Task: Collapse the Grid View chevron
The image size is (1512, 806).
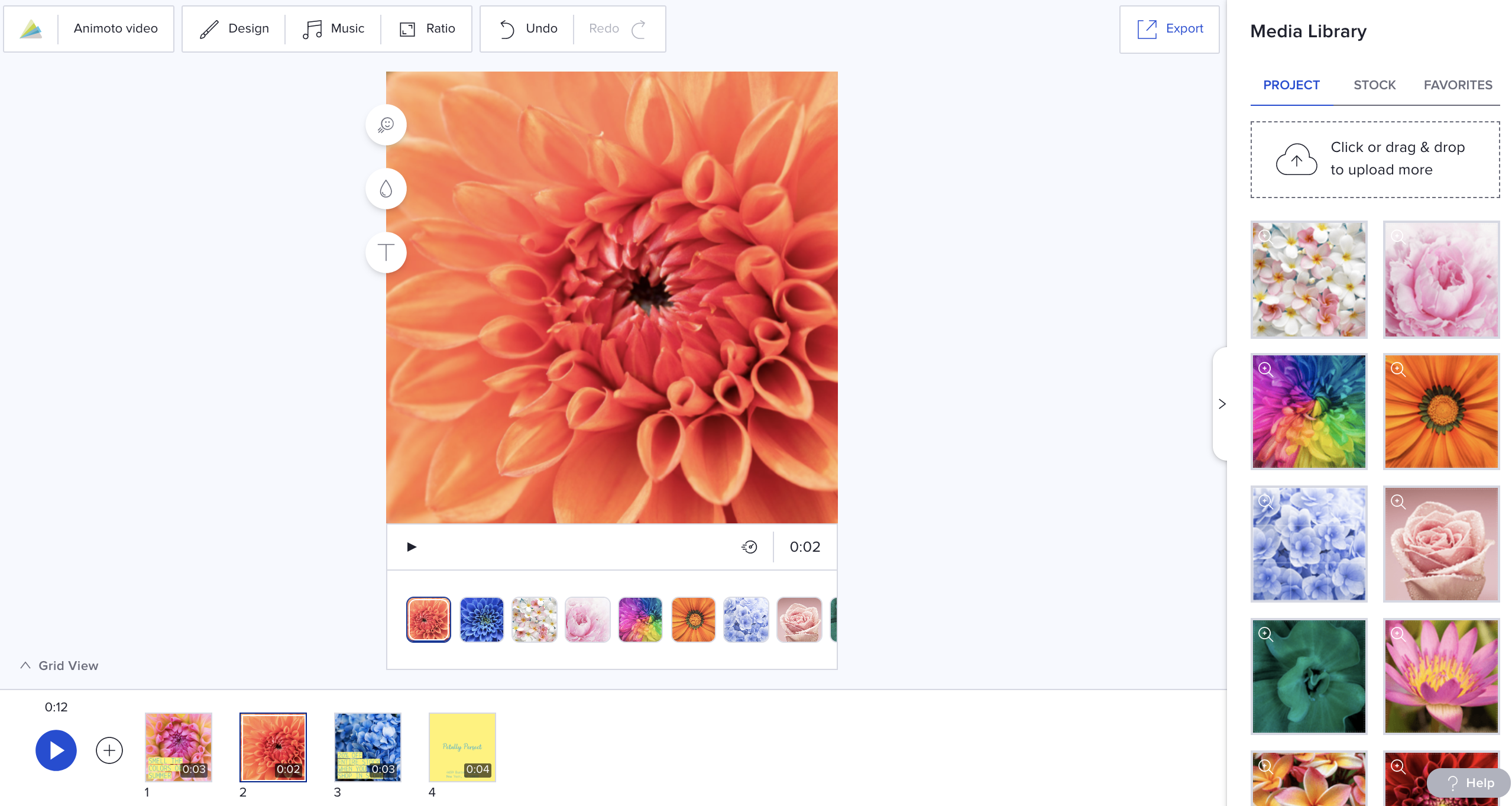Action: click(25, 665)
